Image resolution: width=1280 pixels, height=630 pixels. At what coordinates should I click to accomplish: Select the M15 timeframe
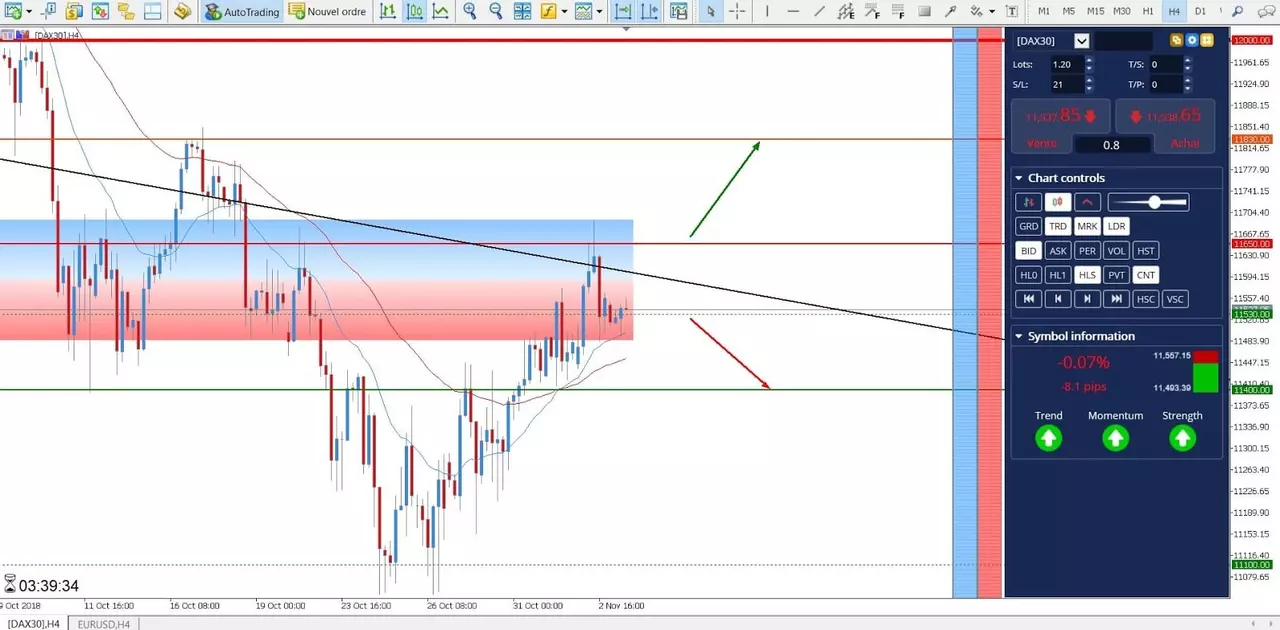(1095, 11)
